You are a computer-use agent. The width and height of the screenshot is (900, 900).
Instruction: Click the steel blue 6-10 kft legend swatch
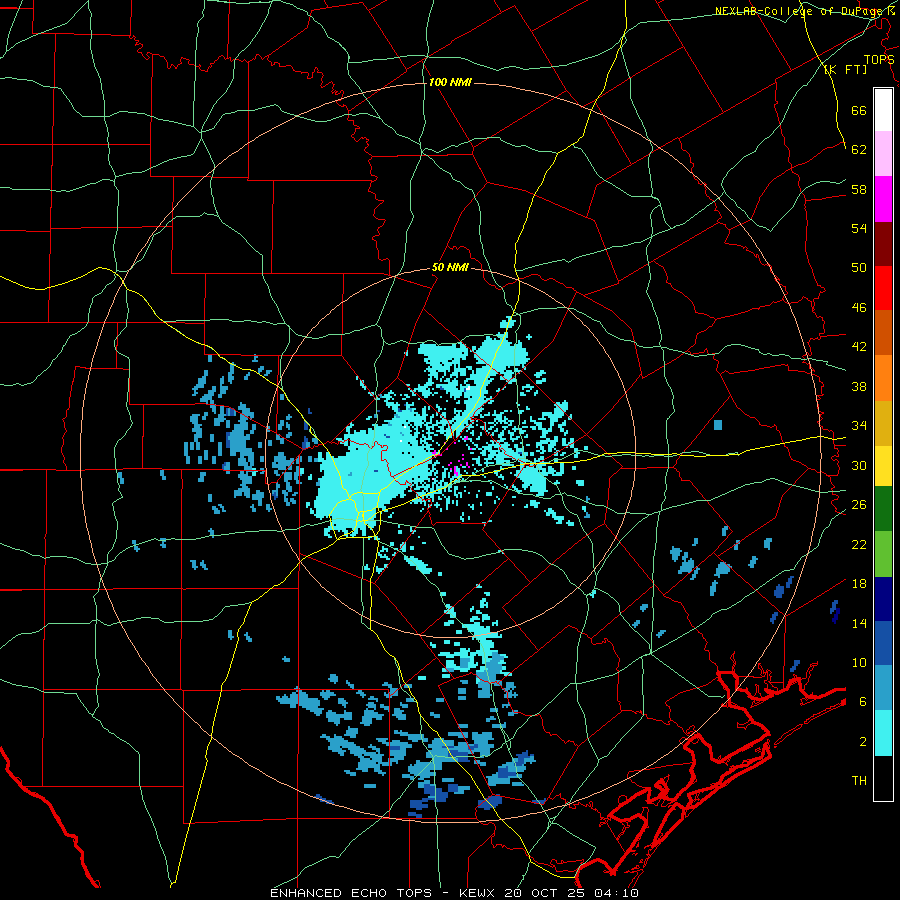[x=883, y=688]
